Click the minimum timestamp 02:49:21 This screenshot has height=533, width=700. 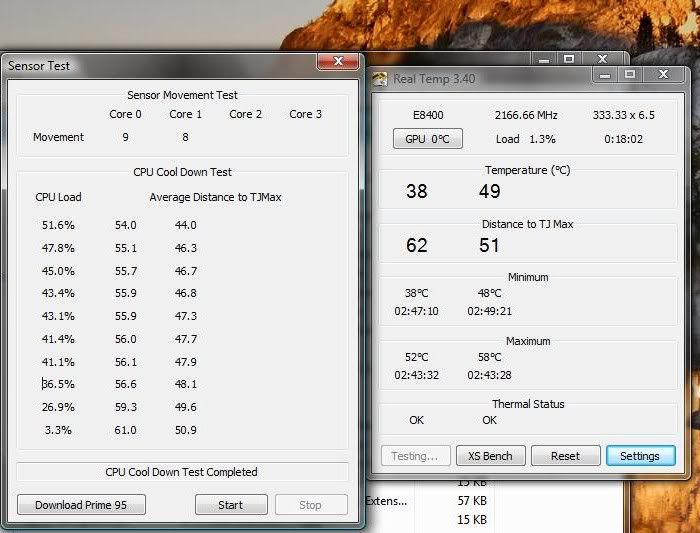[490, 311]
